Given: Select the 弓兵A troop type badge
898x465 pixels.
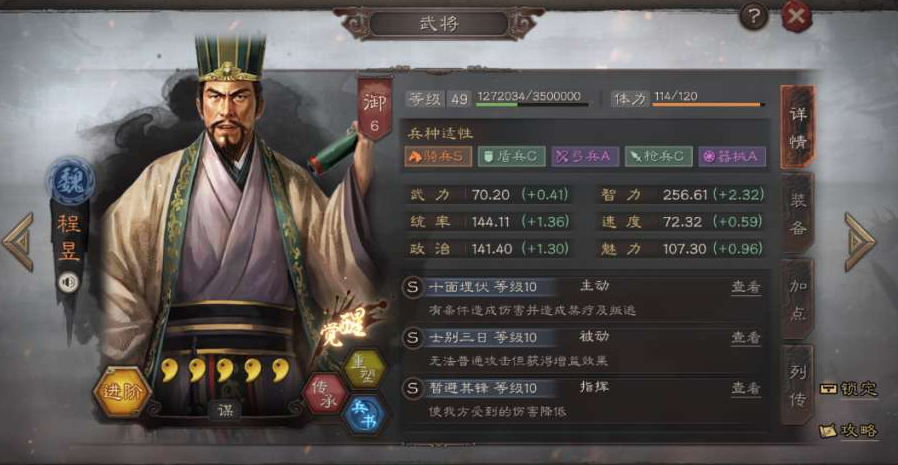Looking at the screenshot, I should [585, 156].
